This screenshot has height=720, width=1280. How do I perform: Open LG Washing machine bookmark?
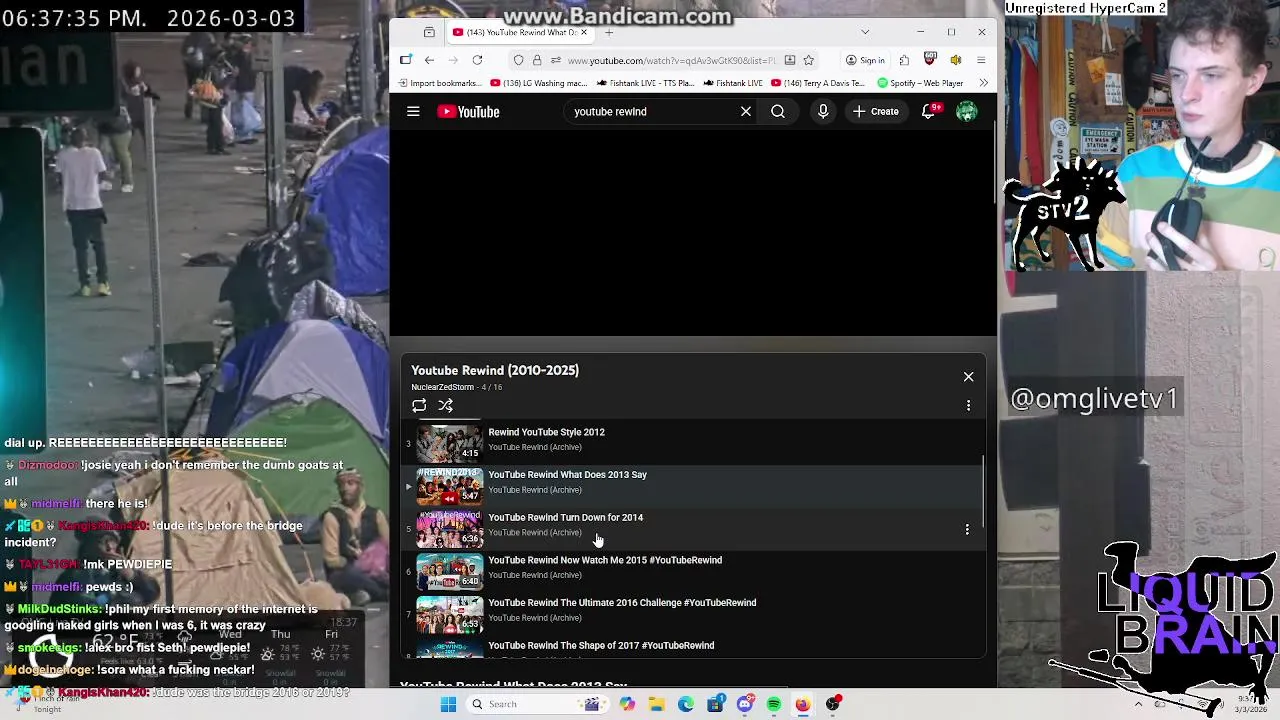pyautogui.click(x=538, y=83)
